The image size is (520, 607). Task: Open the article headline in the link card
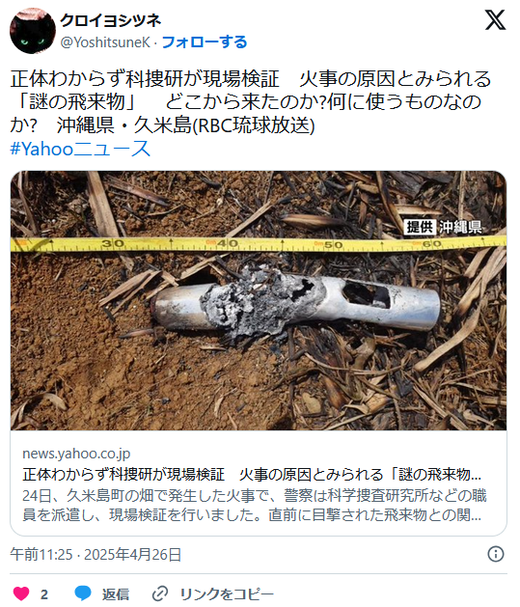(252, 474)
